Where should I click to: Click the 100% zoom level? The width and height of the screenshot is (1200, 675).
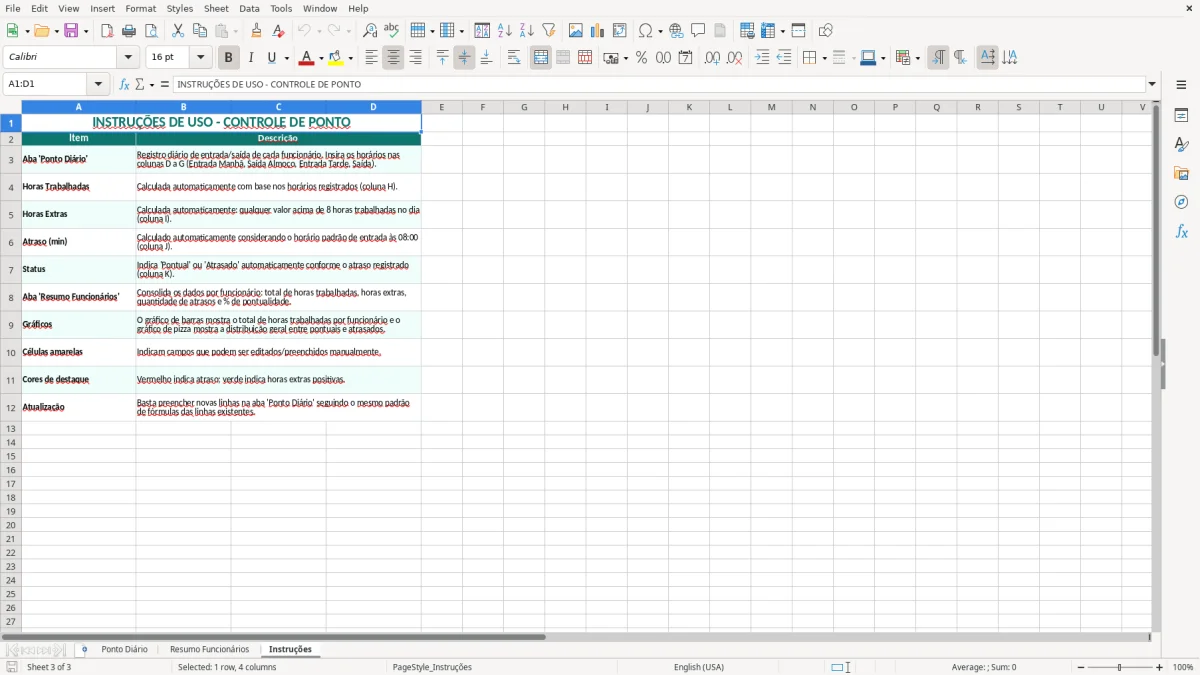[x=1183, y=667]
